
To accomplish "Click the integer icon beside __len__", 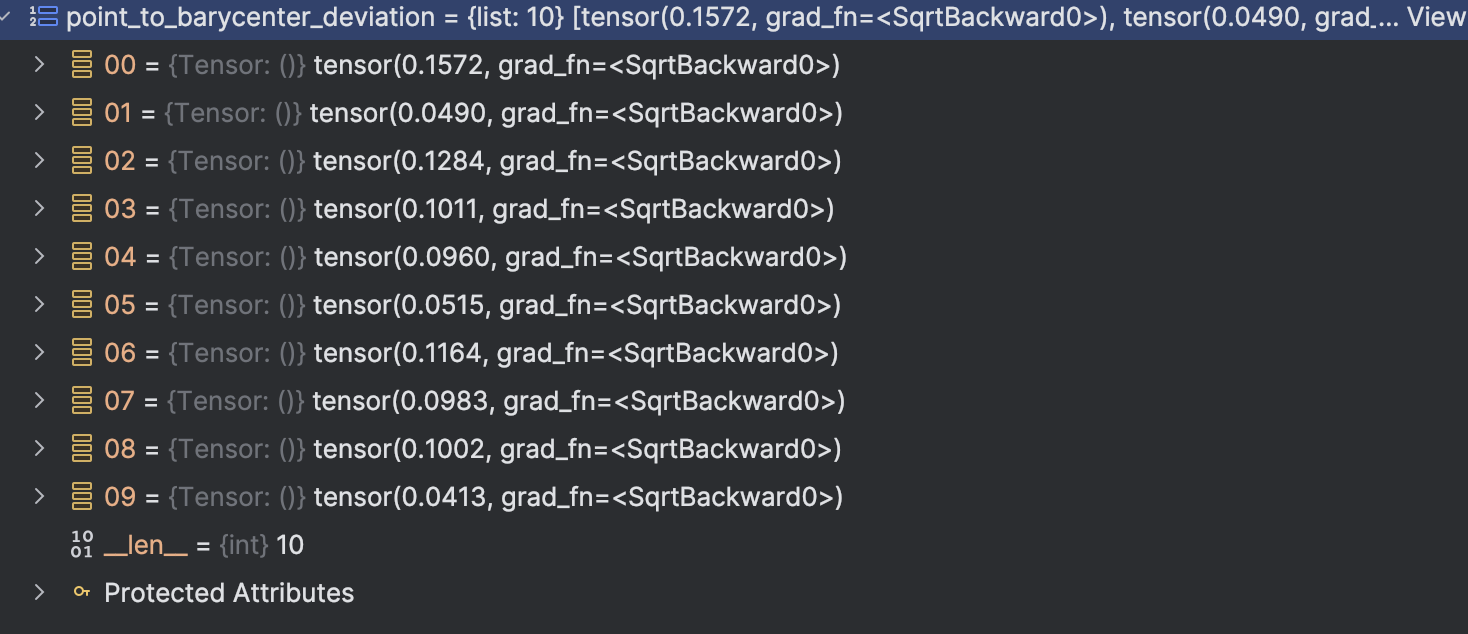I will tap(83, 544).
